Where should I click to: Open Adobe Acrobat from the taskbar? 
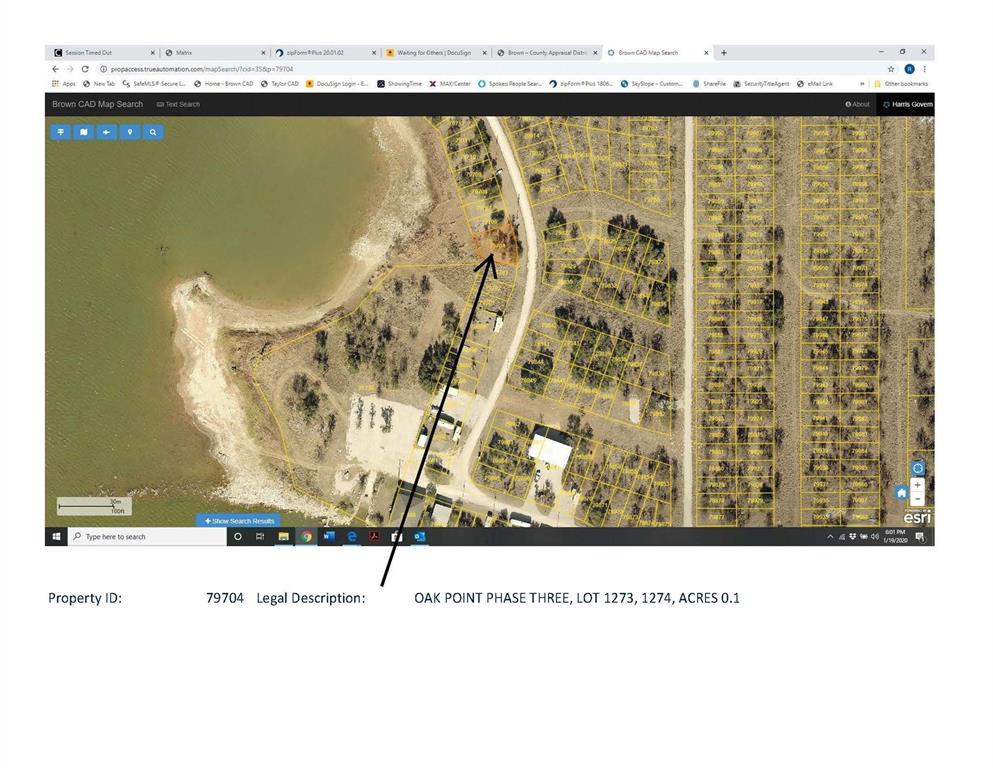pyautogui.click(x=374, y=536)
